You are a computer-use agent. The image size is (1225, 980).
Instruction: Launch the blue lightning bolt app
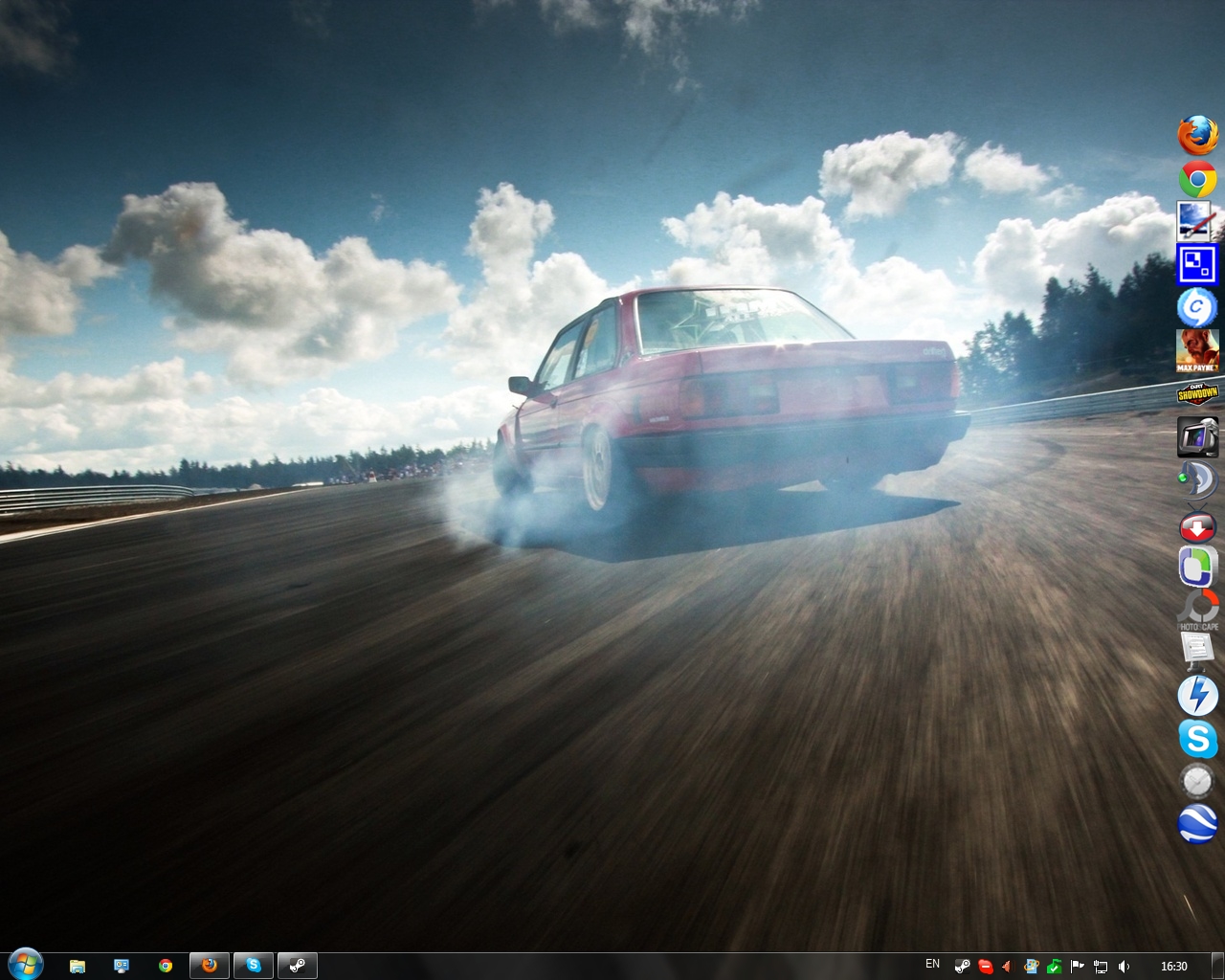pyautogui.click(x=1197, y=695)
